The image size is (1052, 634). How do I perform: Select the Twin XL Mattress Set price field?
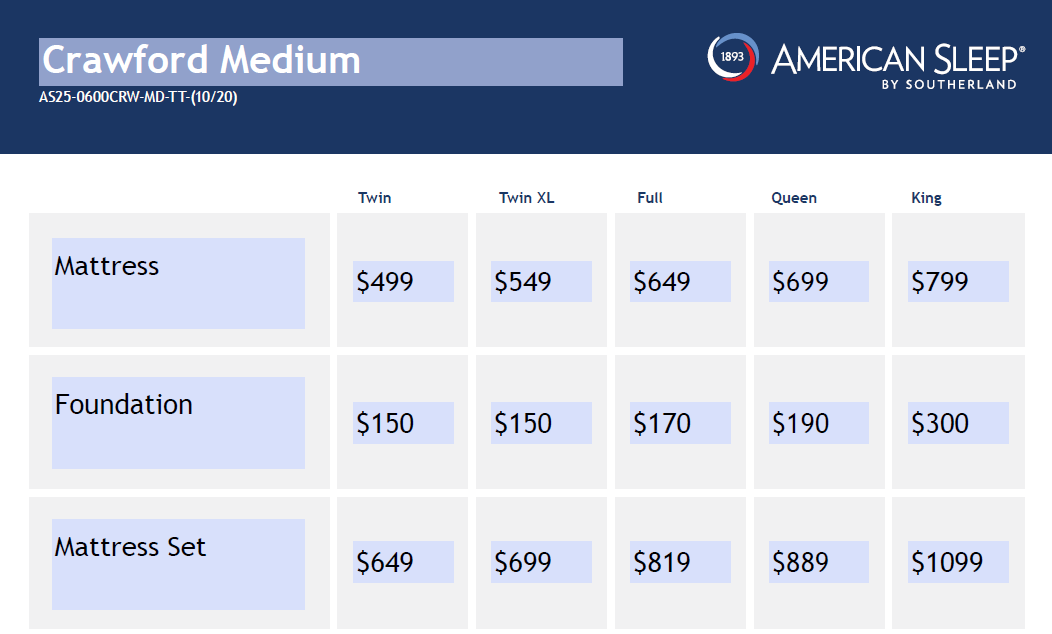pyautogui.click(x=541, y=562)
